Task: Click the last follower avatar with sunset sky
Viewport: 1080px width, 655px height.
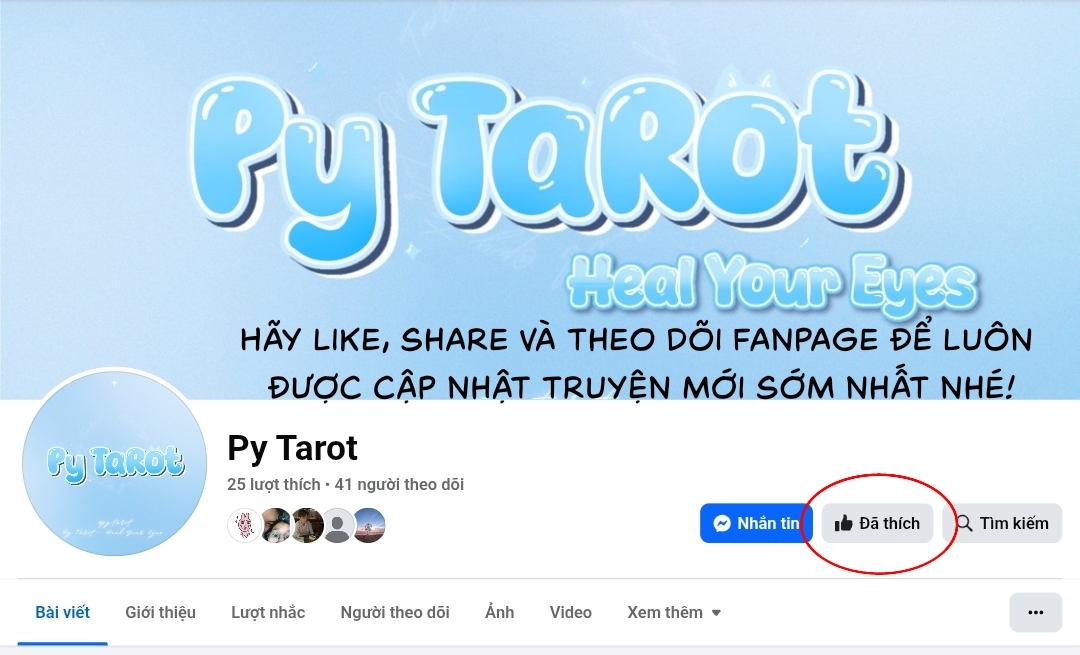Action: (x=369, y=526)
